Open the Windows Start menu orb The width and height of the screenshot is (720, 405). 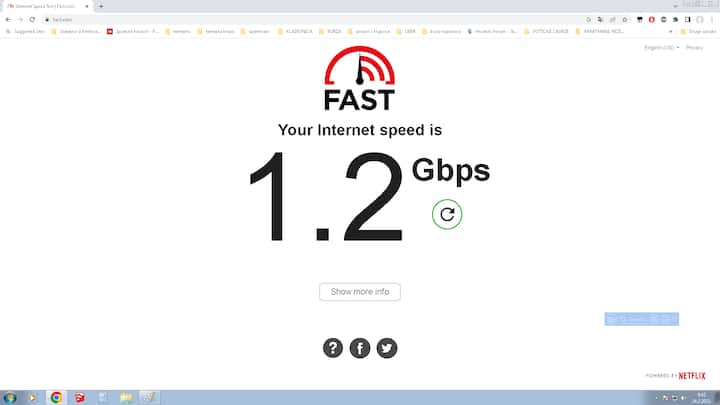pyautogui.click(x=10, y=398)
